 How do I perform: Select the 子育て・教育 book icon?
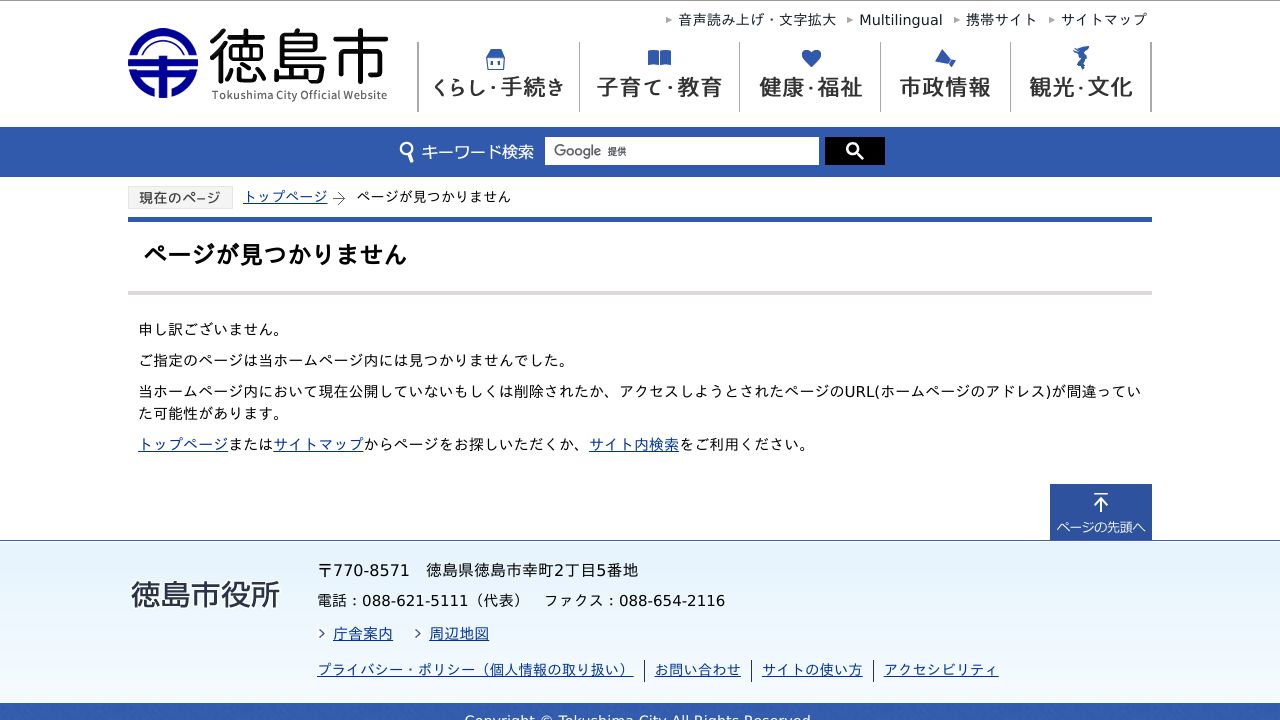point(659,58)
